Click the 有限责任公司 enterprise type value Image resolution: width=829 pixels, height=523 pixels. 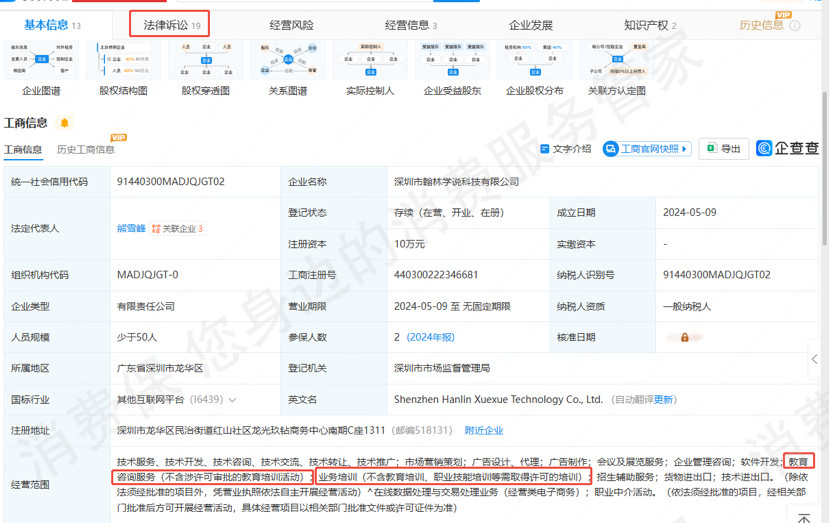point(145,307)
